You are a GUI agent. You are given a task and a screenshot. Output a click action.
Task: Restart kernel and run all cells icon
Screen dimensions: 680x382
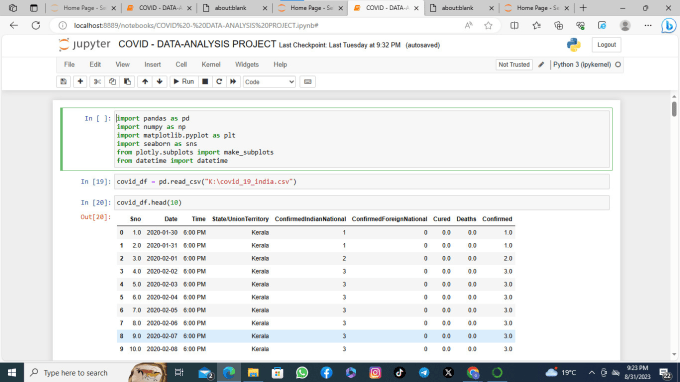(233, 82)
